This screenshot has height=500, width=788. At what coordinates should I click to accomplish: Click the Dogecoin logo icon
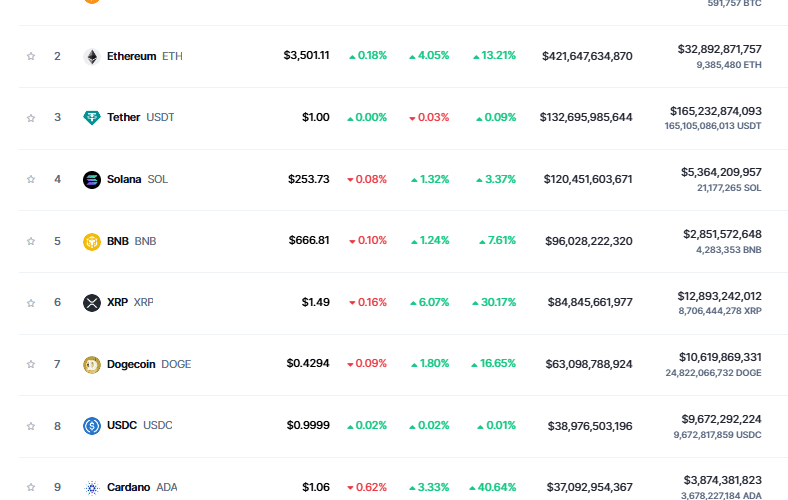91,364
